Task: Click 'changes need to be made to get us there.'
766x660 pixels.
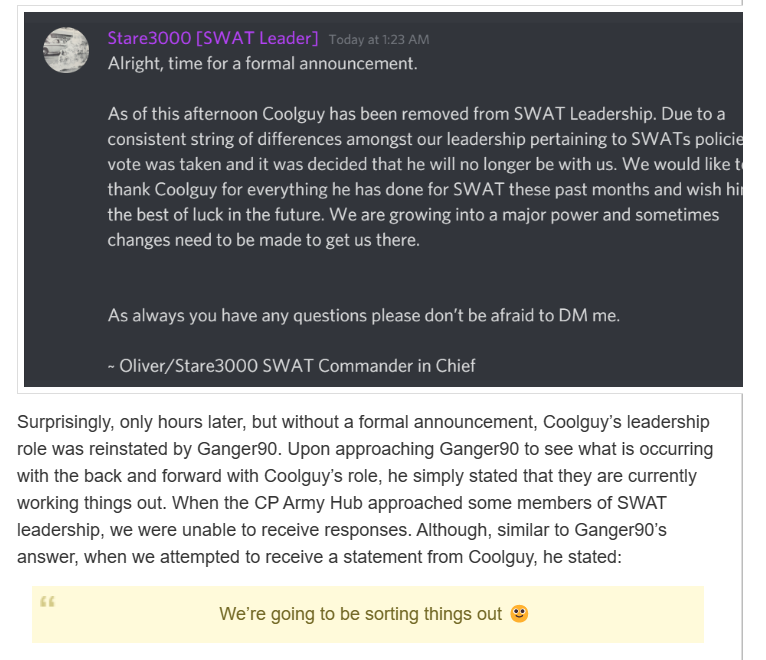Action: click(263, 240)
